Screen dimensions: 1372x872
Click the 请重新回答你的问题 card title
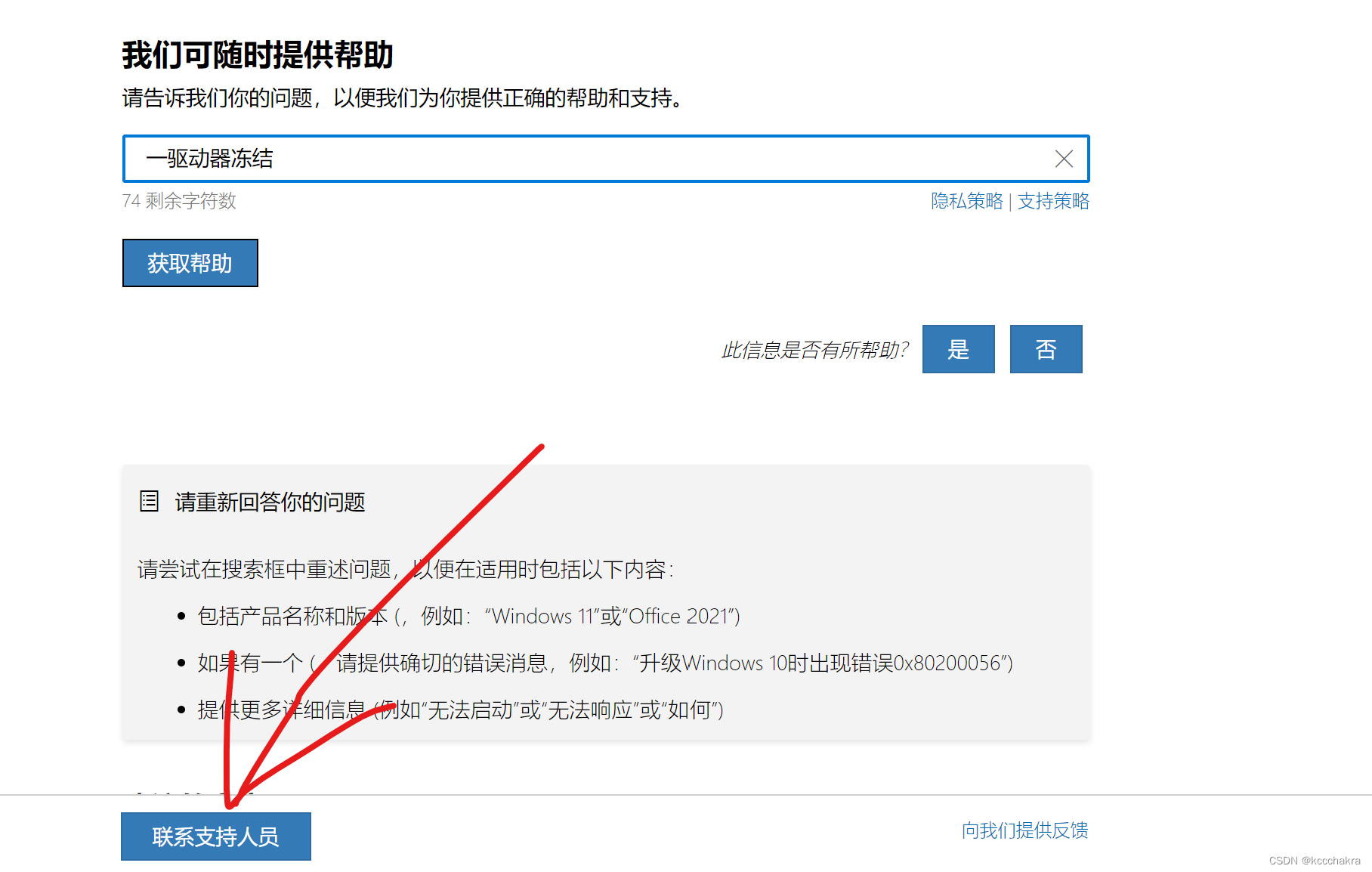(270, 502)
